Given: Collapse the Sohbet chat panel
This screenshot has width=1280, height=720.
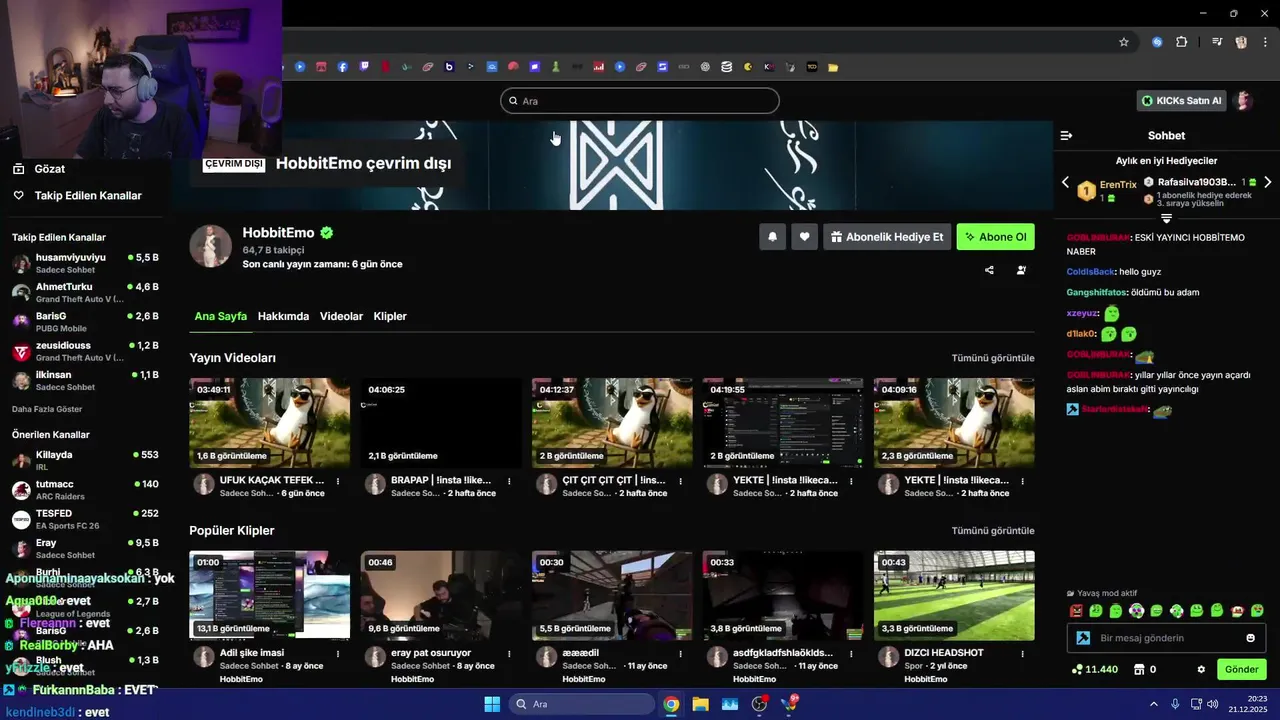Looking at the screenshot, I should pos(1066,135).
